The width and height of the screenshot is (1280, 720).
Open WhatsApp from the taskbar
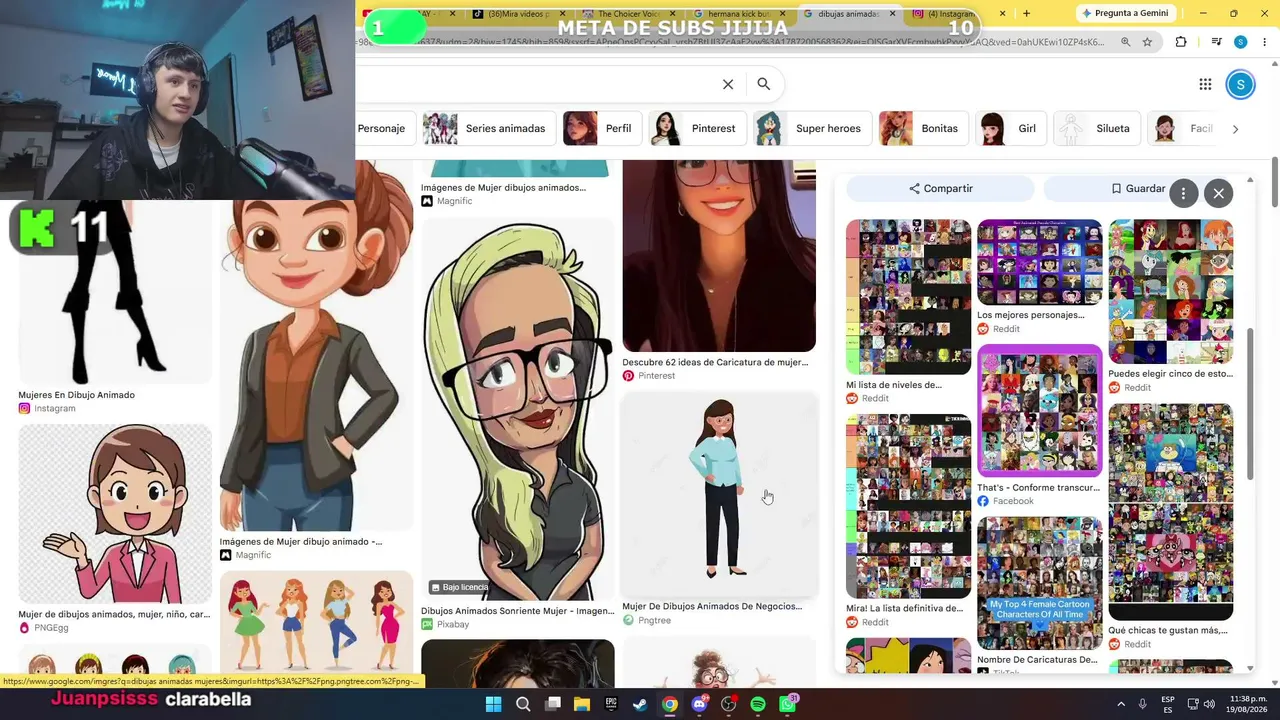click(x=788, y=704)
